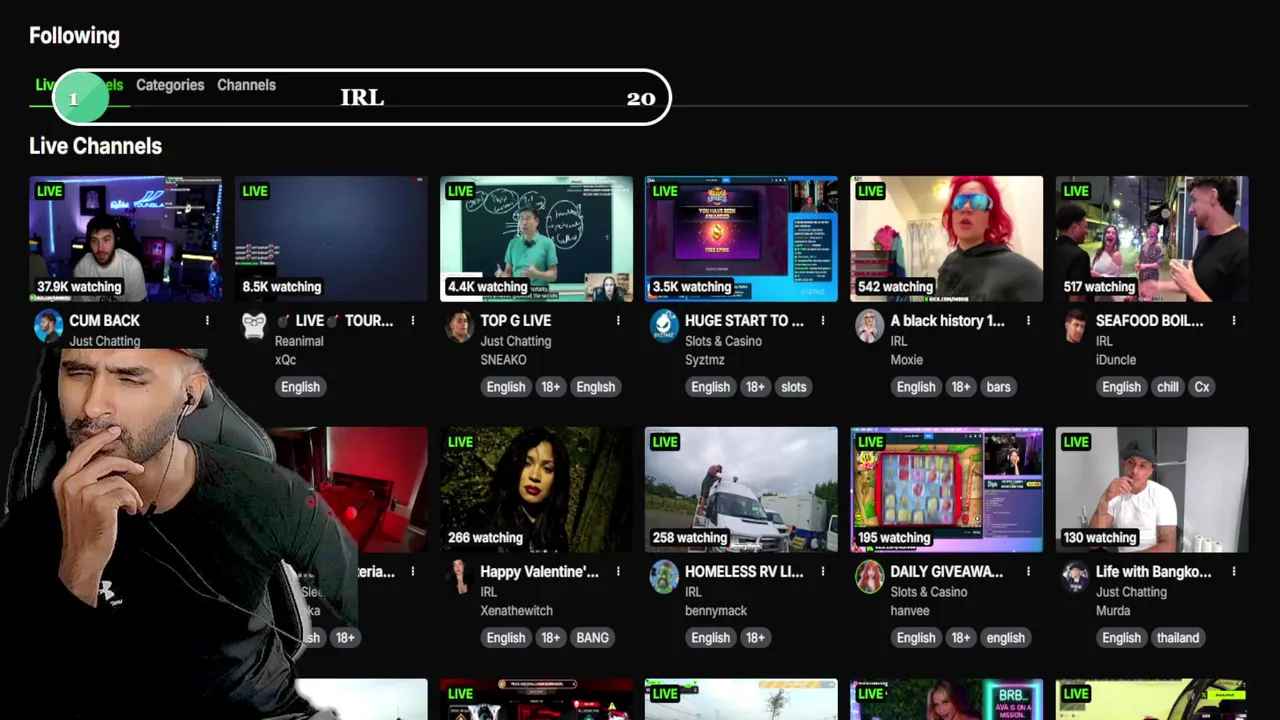1280x720 pixels.
Task: Open more options for HUGE START TO stream
Action: 823,321
